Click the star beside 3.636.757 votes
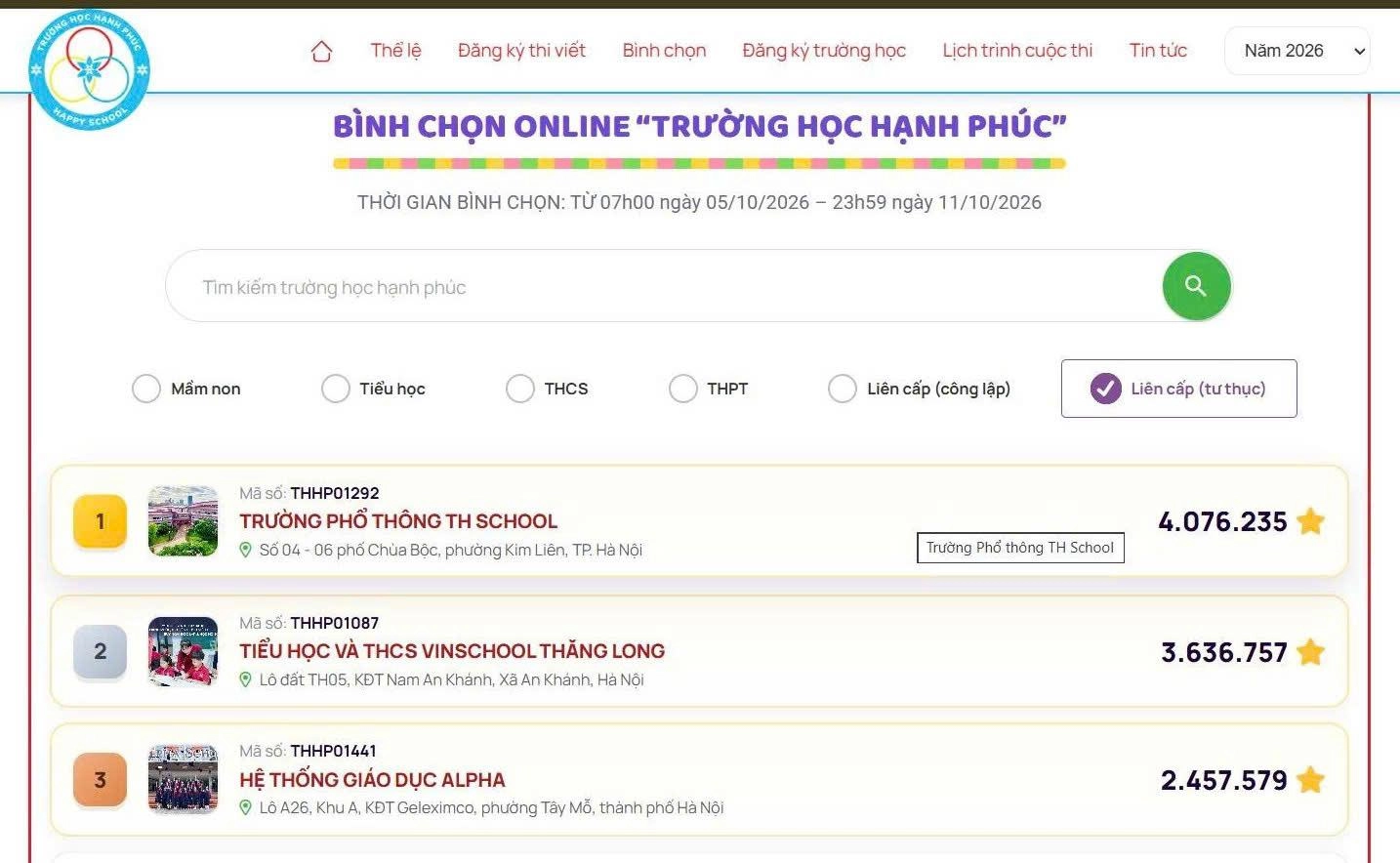The image size is (1400, 863). [1310, 651]
